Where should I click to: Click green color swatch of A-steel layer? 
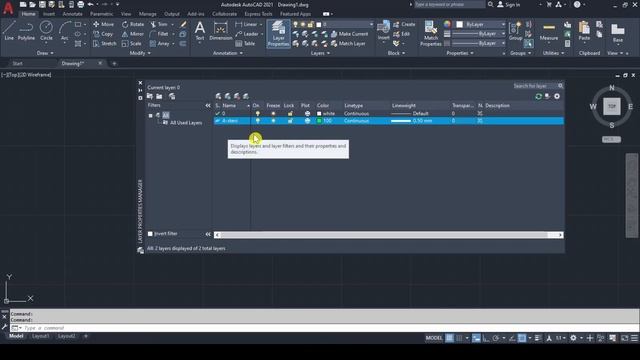tap(319, 121)
